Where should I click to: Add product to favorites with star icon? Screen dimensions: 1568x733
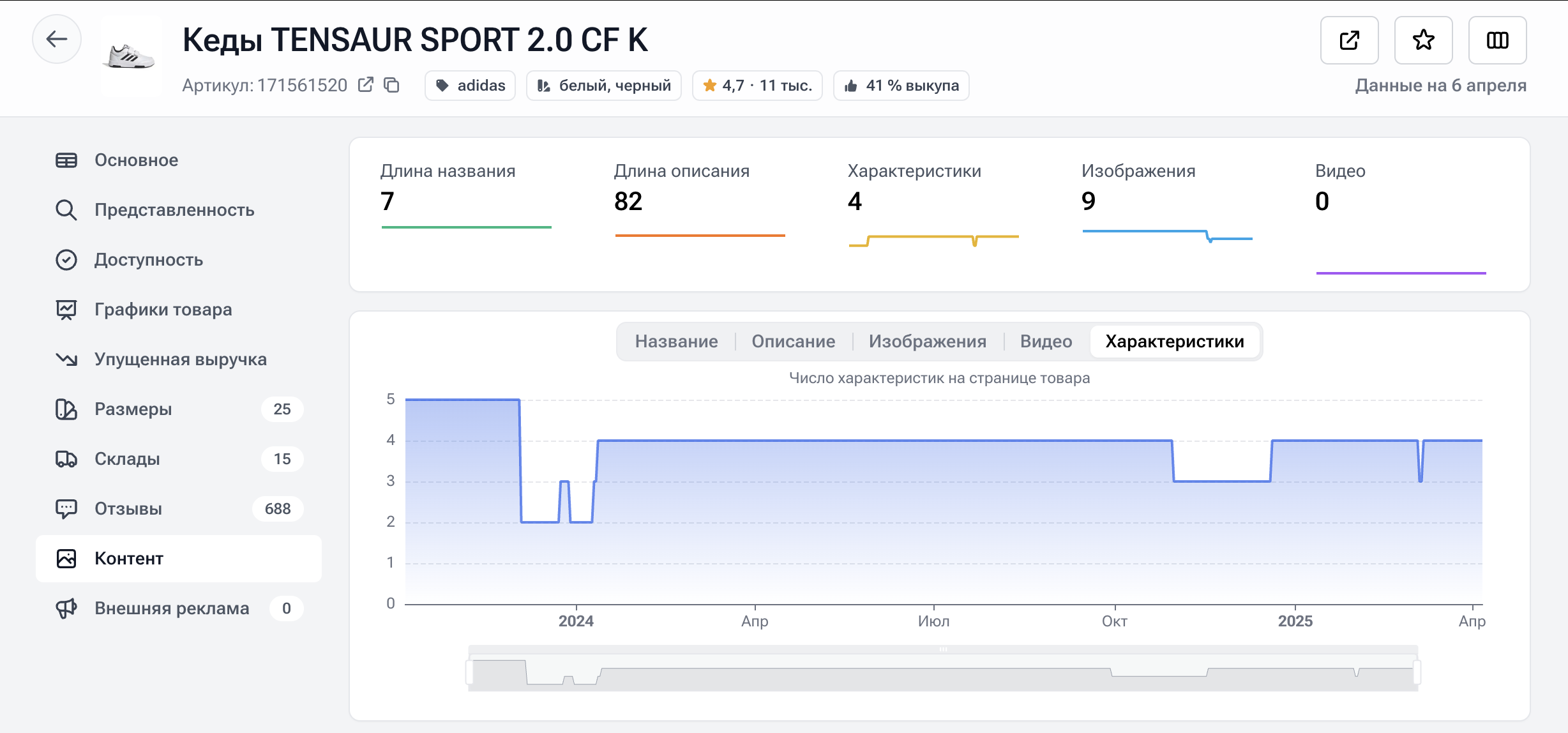click(1423, 40)
